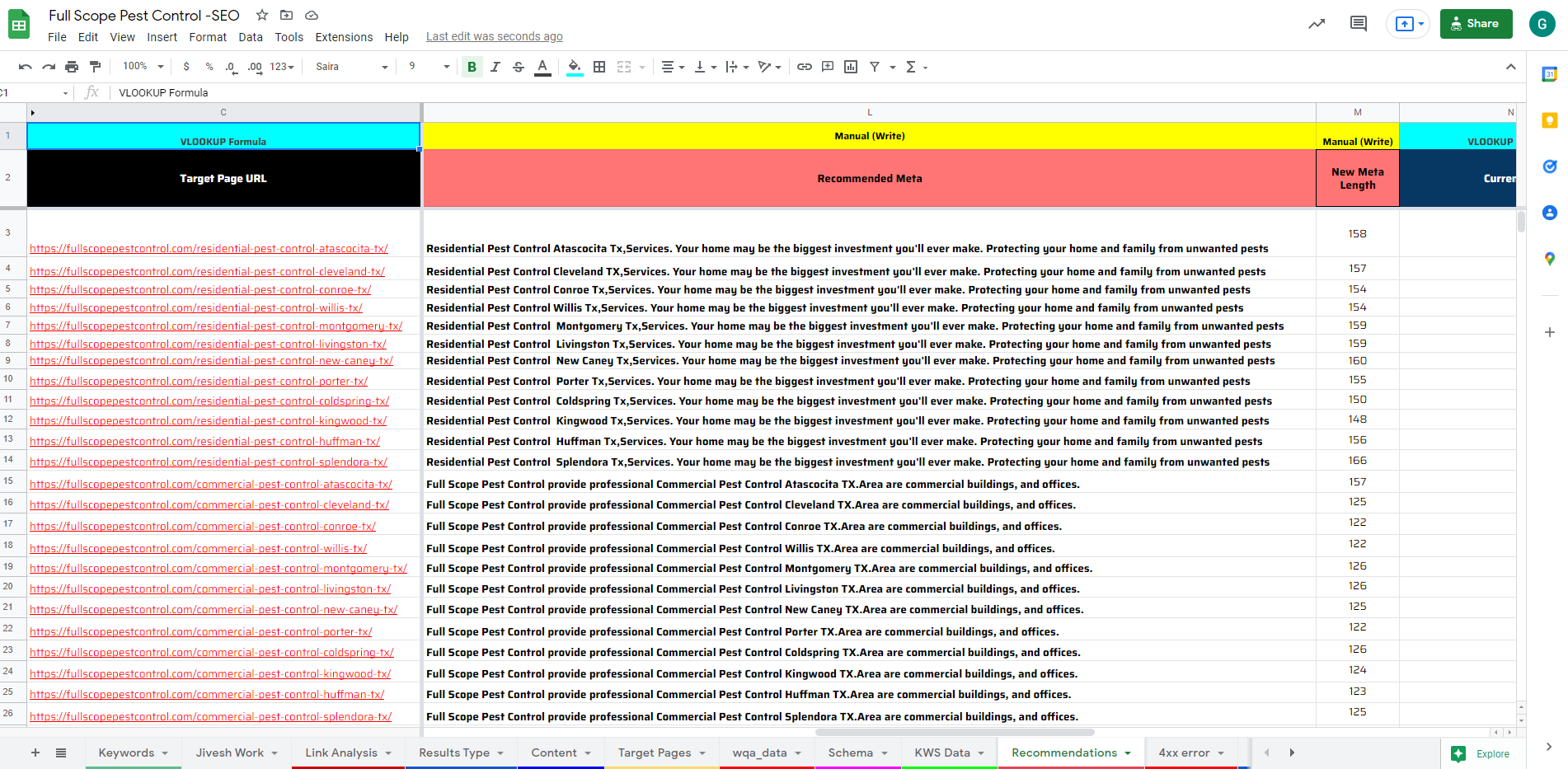Viewport: 1568px width, 769px height.
Task: Open the File menu
Action: (57, 37)
